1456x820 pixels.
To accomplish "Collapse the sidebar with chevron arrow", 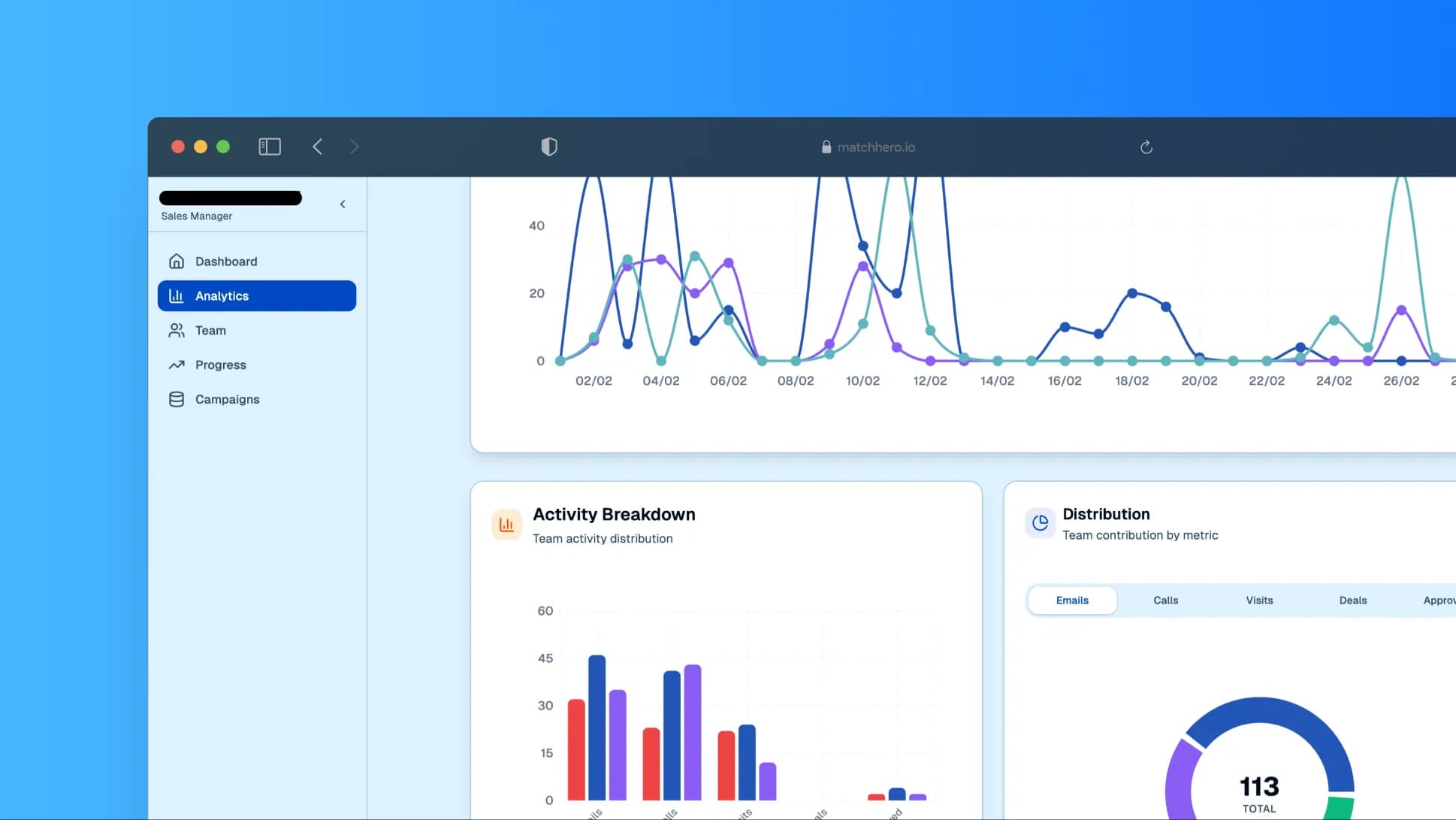I will coord(343,204).
